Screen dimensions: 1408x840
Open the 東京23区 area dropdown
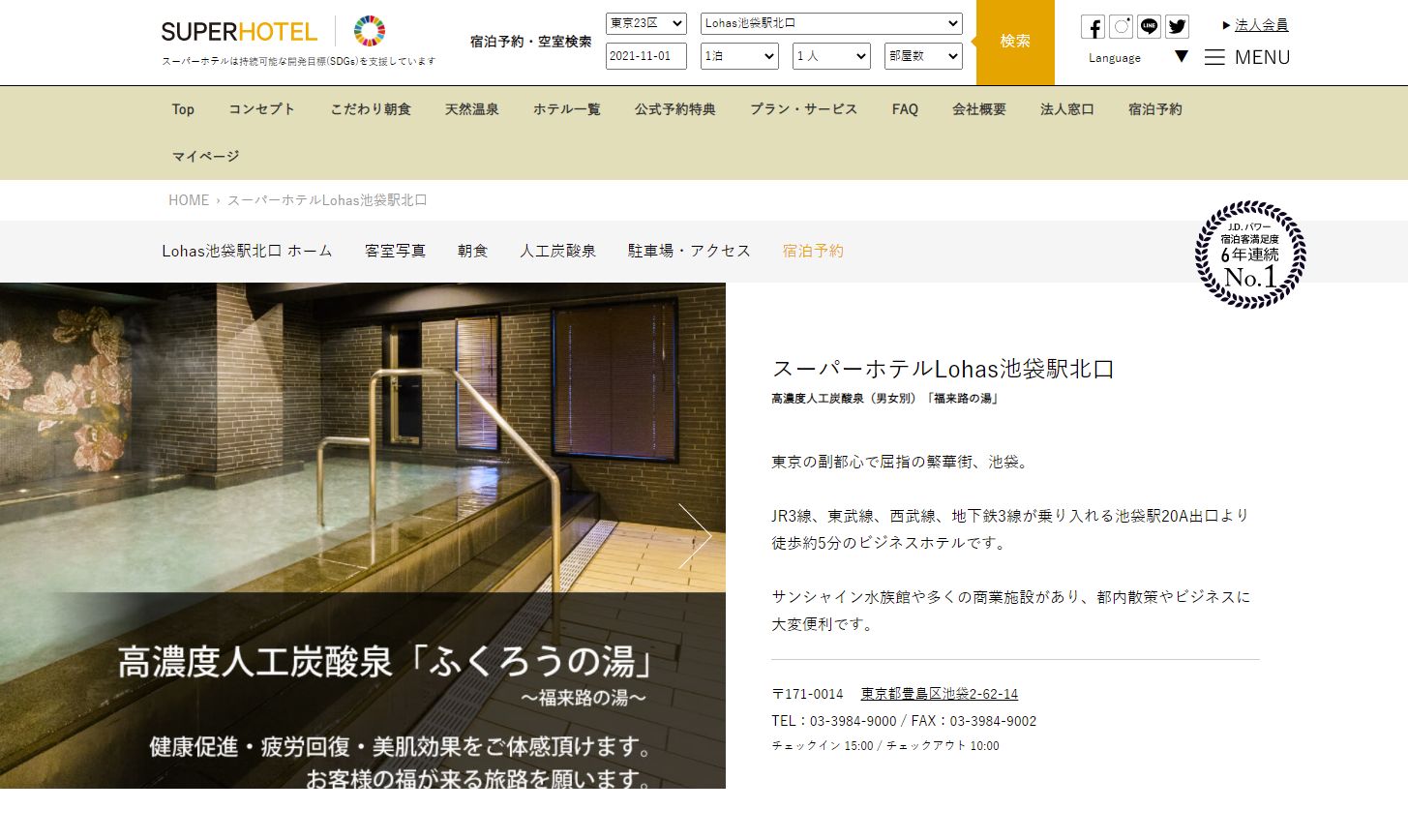(x=646, y=23)
